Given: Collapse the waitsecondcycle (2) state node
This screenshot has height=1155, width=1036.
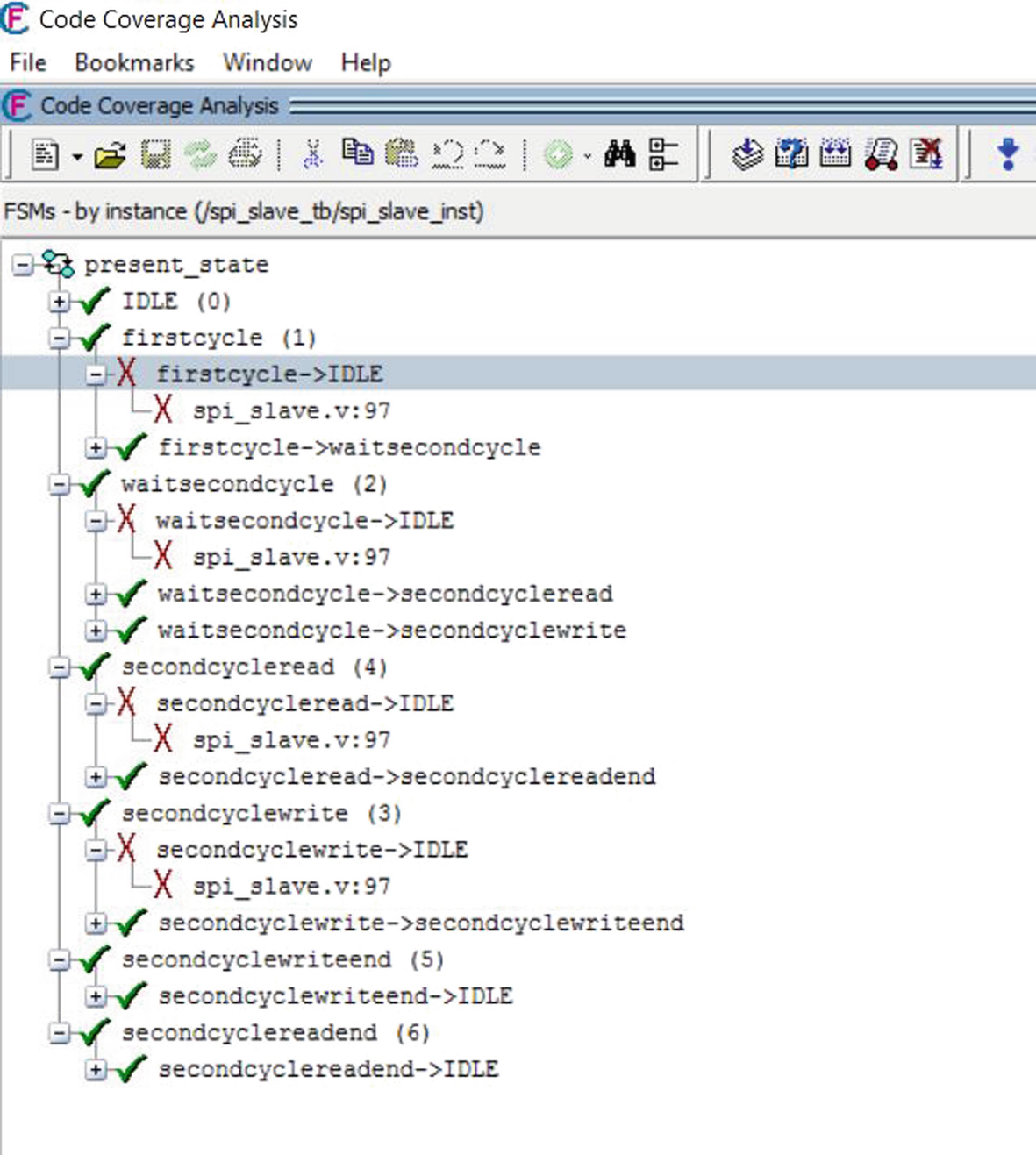Looking at the screenshot, I should [59, 484].
